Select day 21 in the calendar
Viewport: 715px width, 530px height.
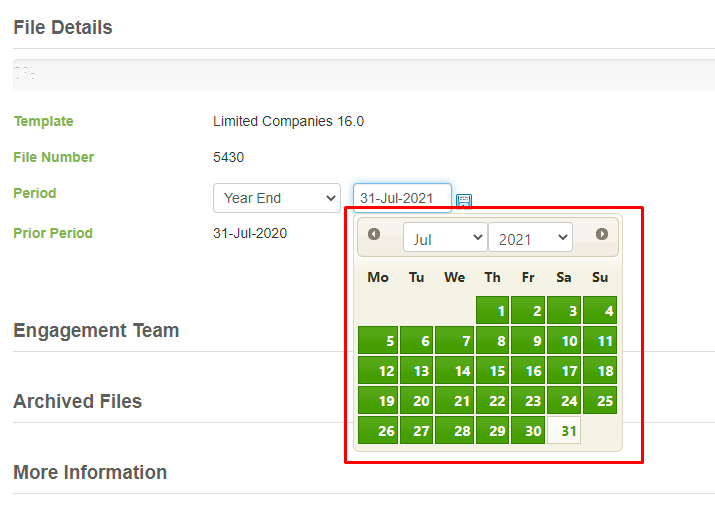(455, 400)
